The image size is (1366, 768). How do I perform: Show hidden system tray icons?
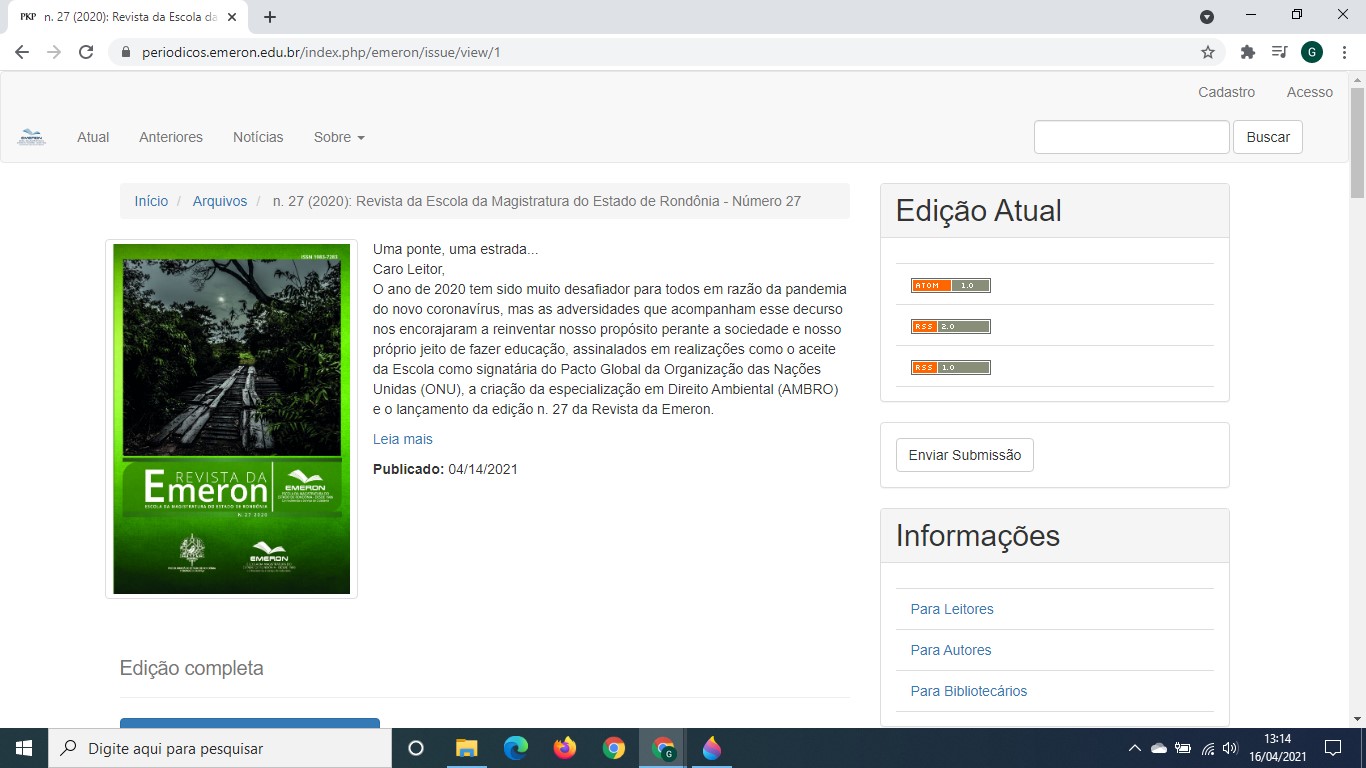1134,748
